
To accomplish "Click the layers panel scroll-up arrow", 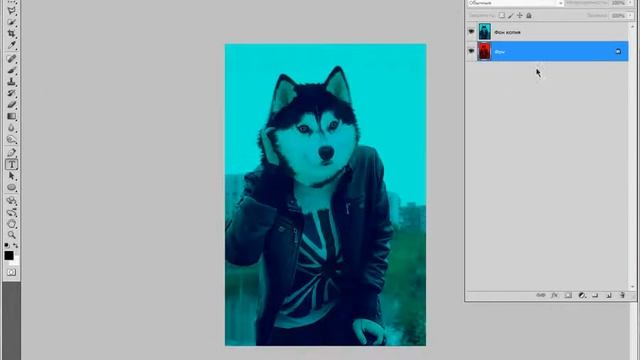I will tap(633, 26).
